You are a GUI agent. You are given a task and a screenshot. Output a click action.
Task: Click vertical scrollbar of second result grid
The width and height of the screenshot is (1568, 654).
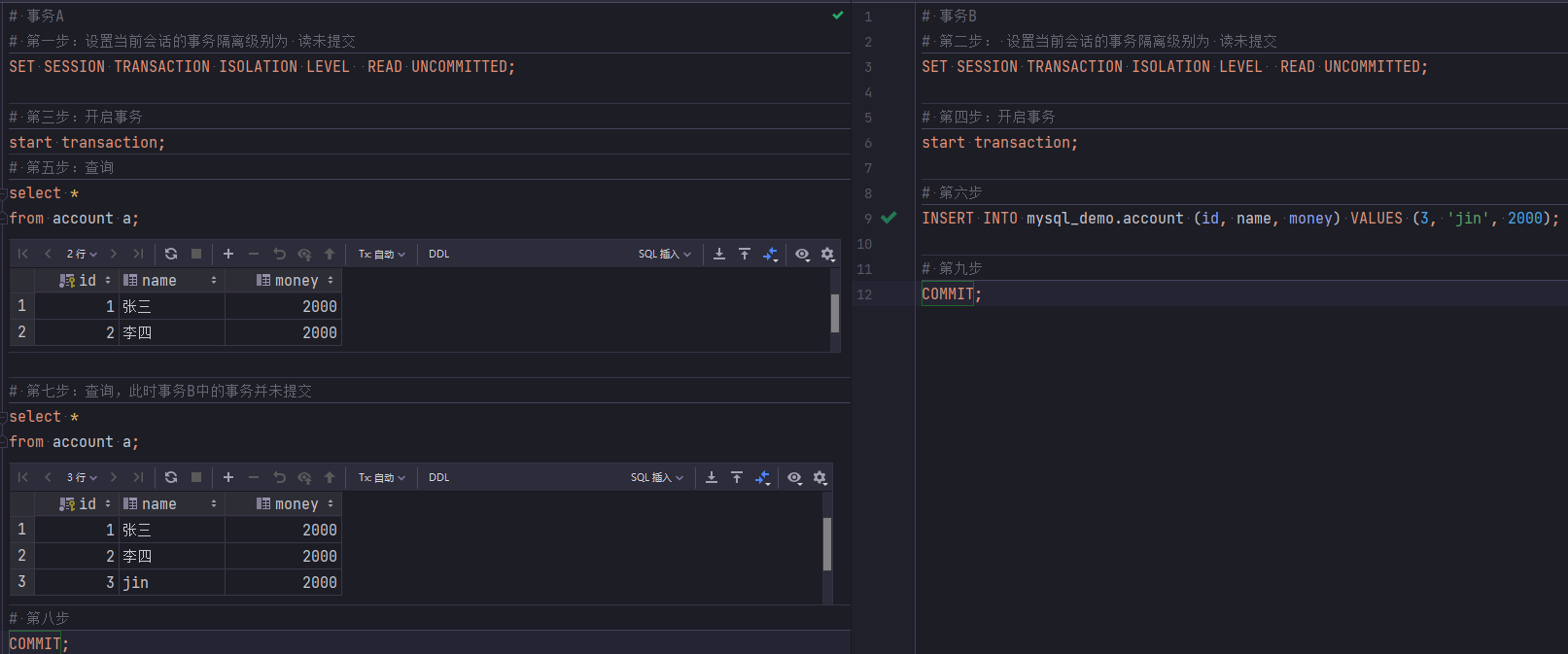coord(827,544)
